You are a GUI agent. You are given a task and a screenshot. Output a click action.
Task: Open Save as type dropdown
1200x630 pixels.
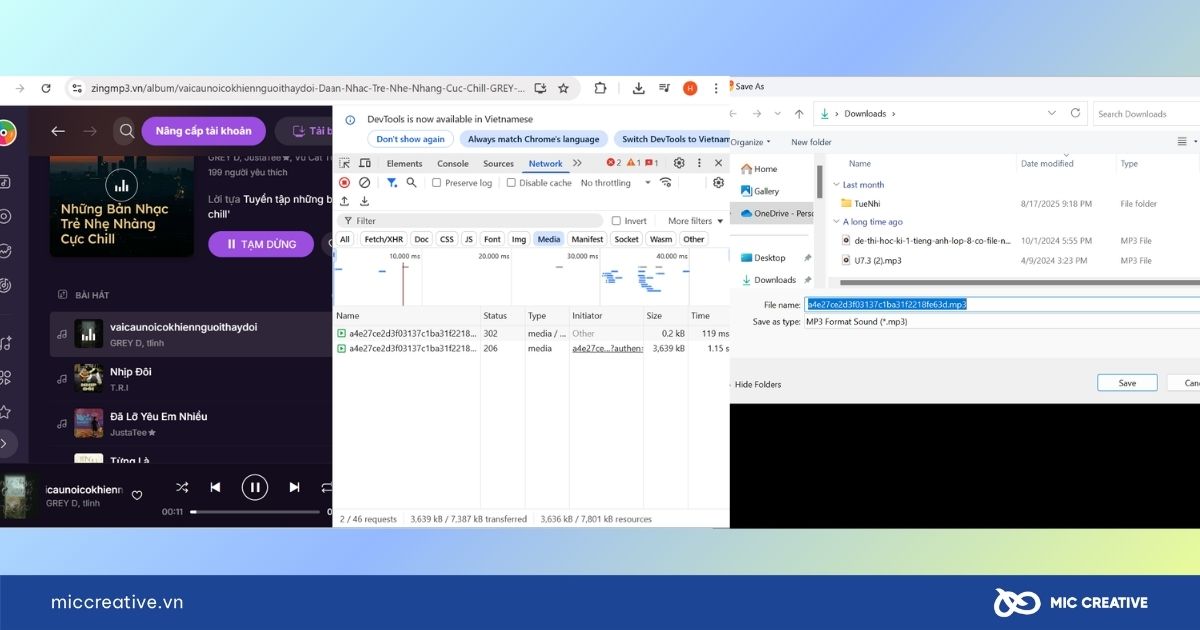1003,322
